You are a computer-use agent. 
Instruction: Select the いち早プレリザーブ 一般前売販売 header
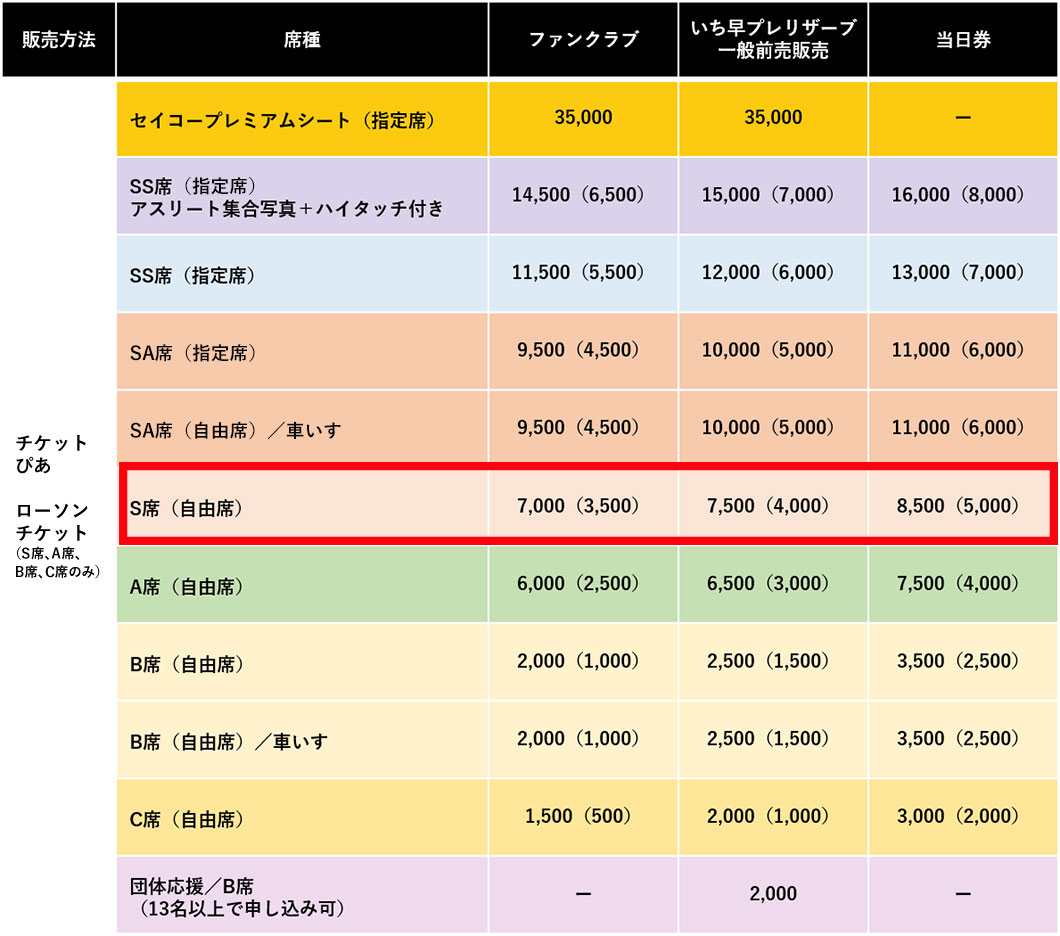pos(773,40)
